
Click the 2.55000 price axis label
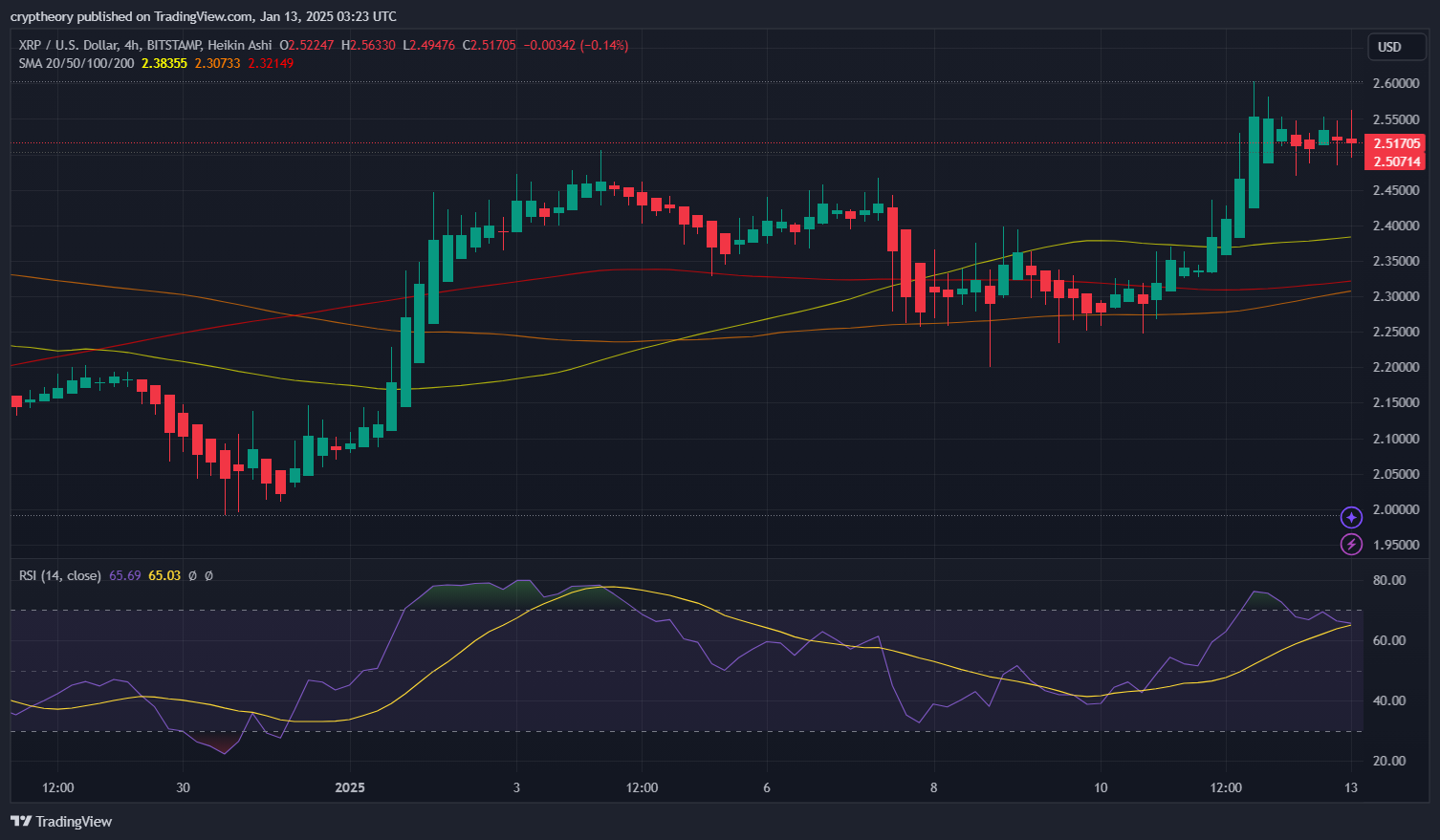1396,119
